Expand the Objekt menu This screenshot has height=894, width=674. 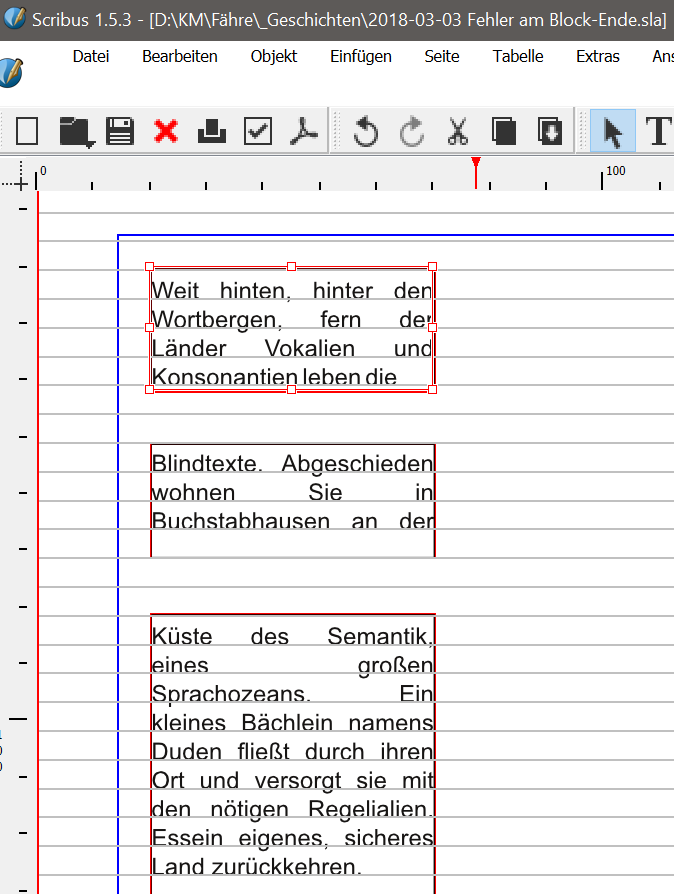[274, 57]
